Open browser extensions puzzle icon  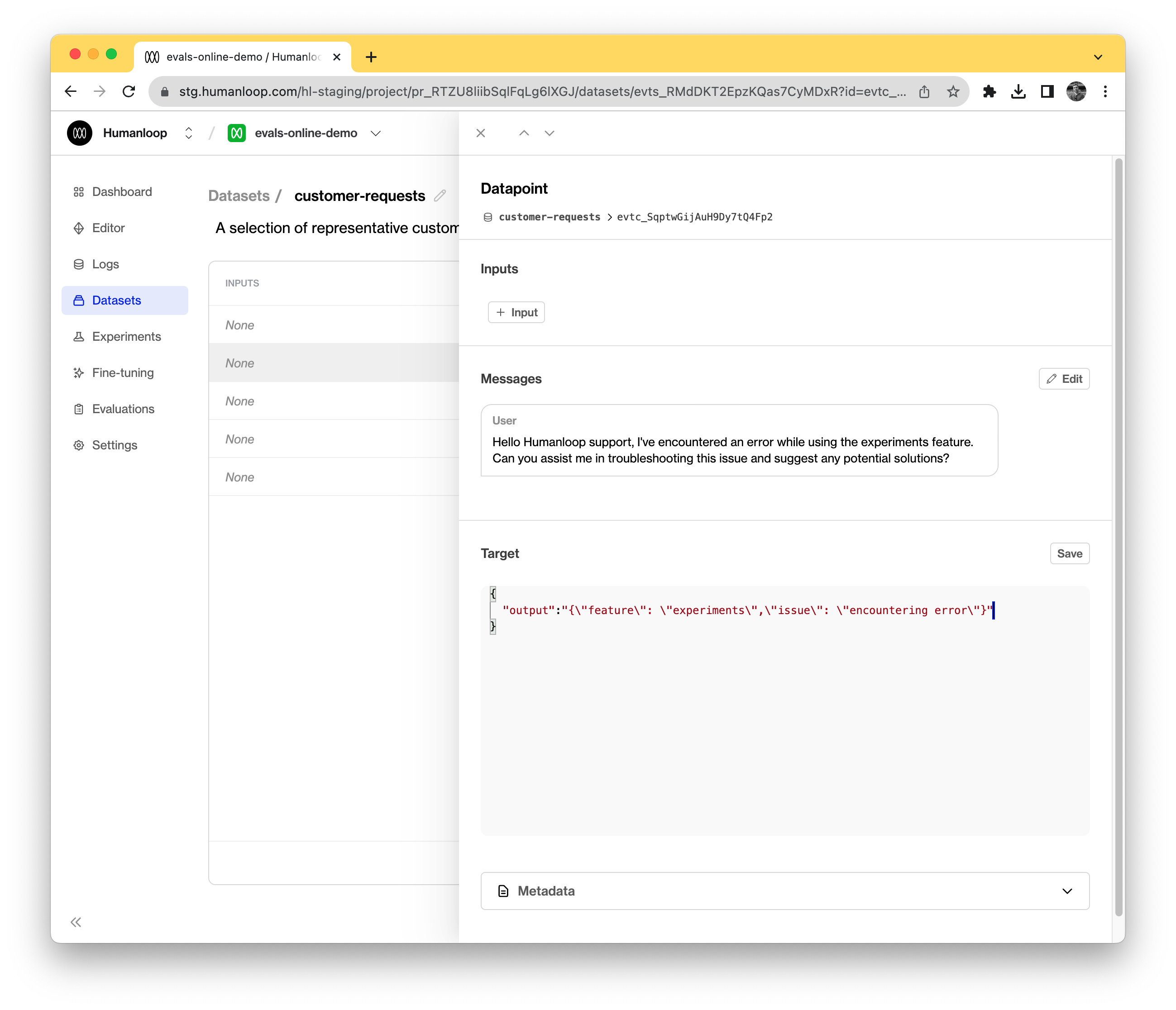(989, 91)
